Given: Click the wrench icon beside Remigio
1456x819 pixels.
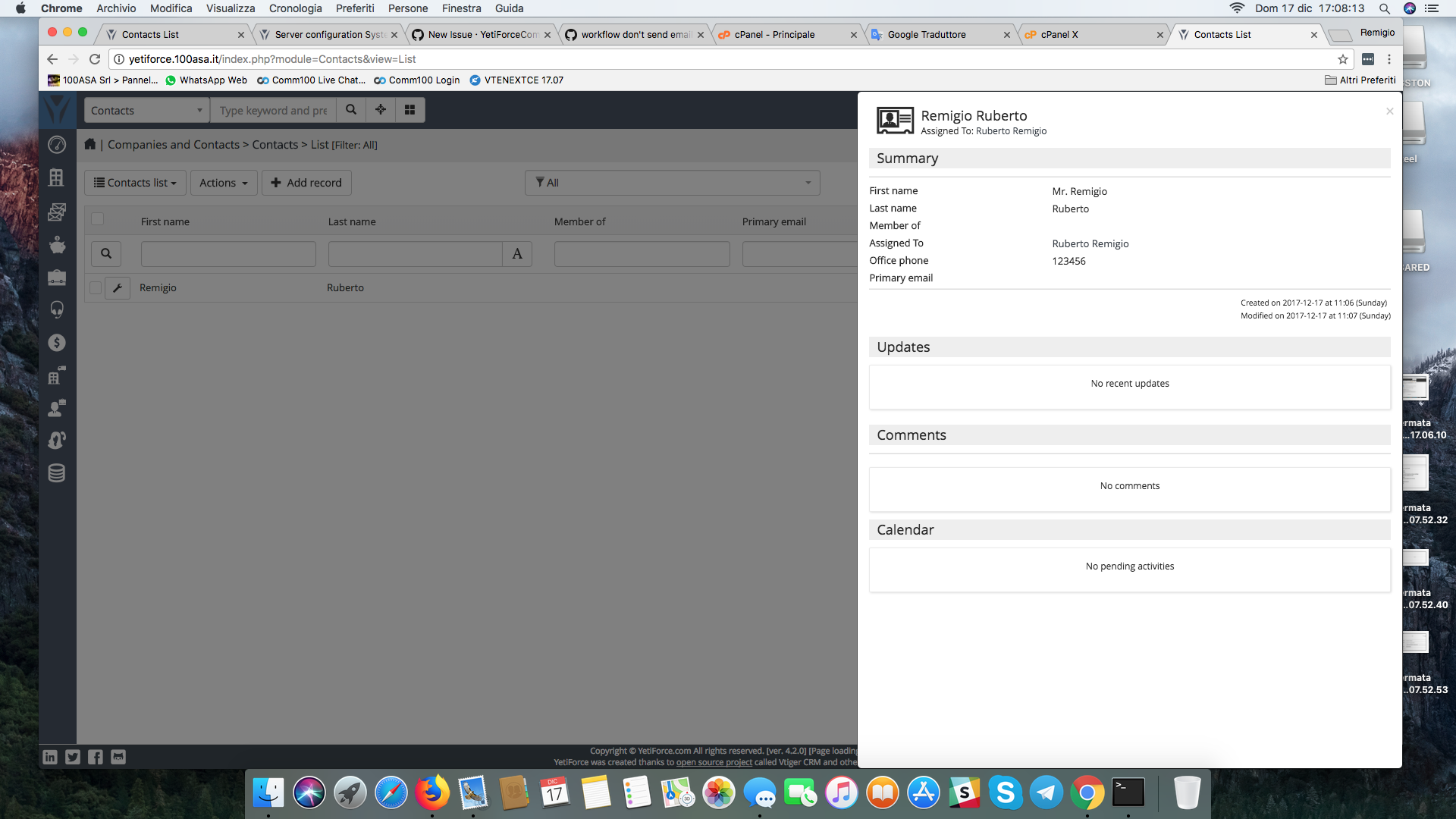Looking at the screenshot, I should [x=118, y=288].
